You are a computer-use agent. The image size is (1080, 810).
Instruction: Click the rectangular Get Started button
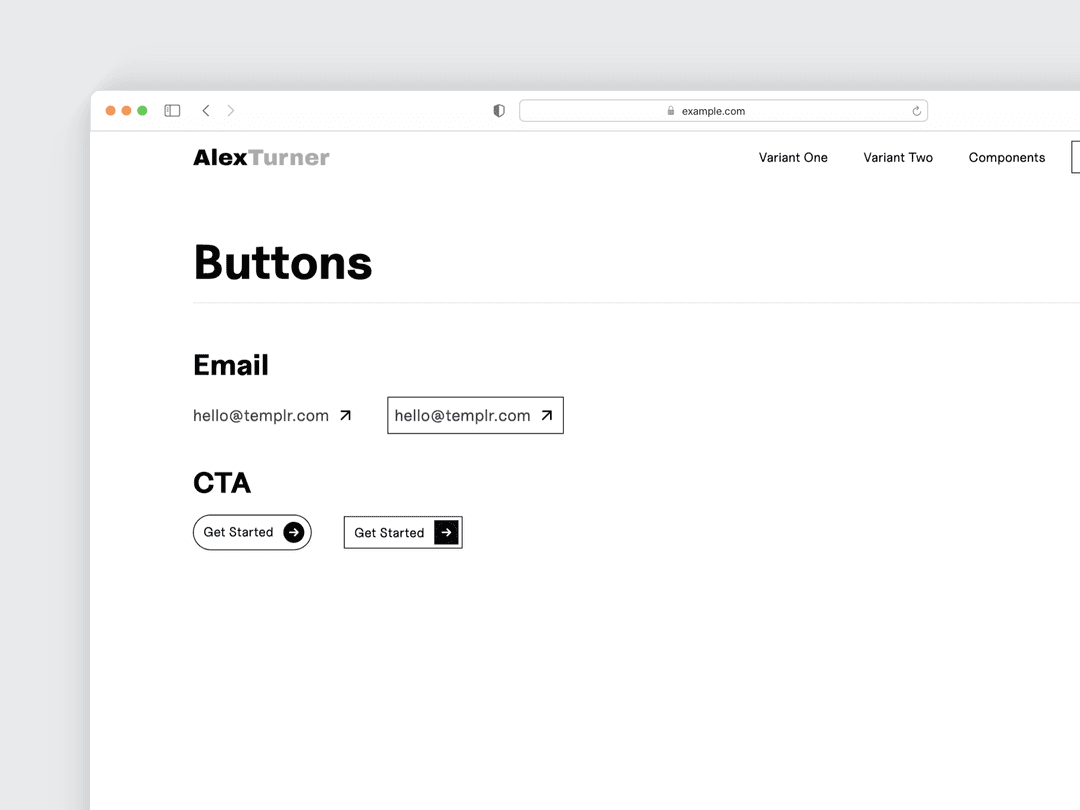click(402, 532)
